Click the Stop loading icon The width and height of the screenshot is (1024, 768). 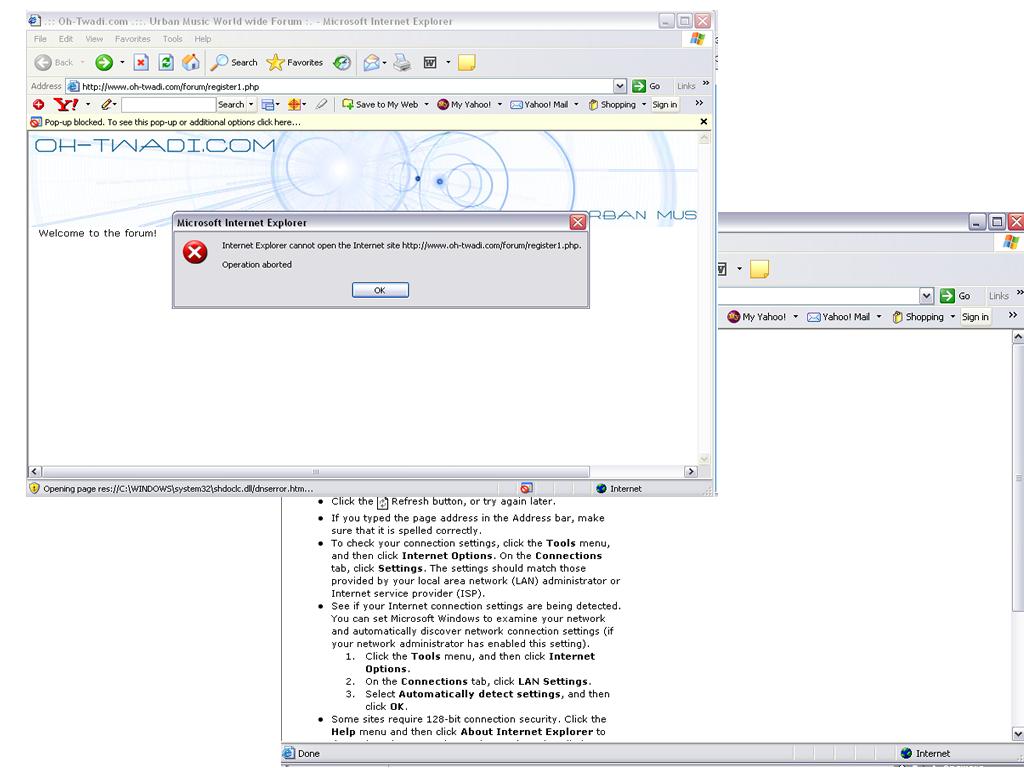141,63
